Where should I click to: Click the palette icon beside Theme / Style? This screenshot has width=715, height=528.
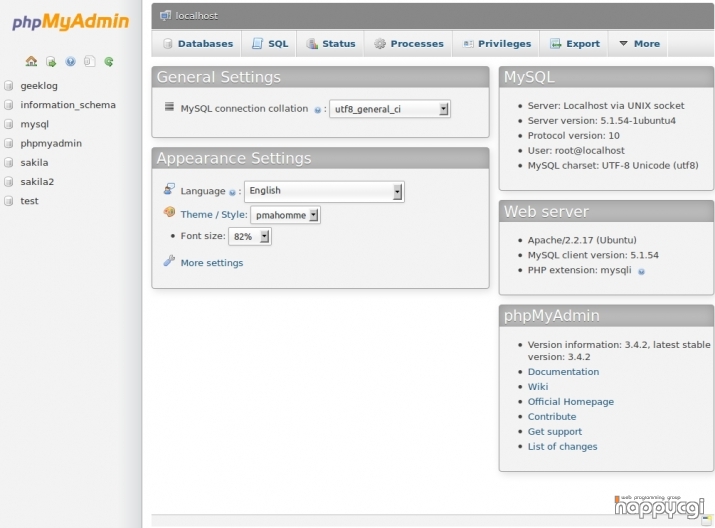pos(169,212)
